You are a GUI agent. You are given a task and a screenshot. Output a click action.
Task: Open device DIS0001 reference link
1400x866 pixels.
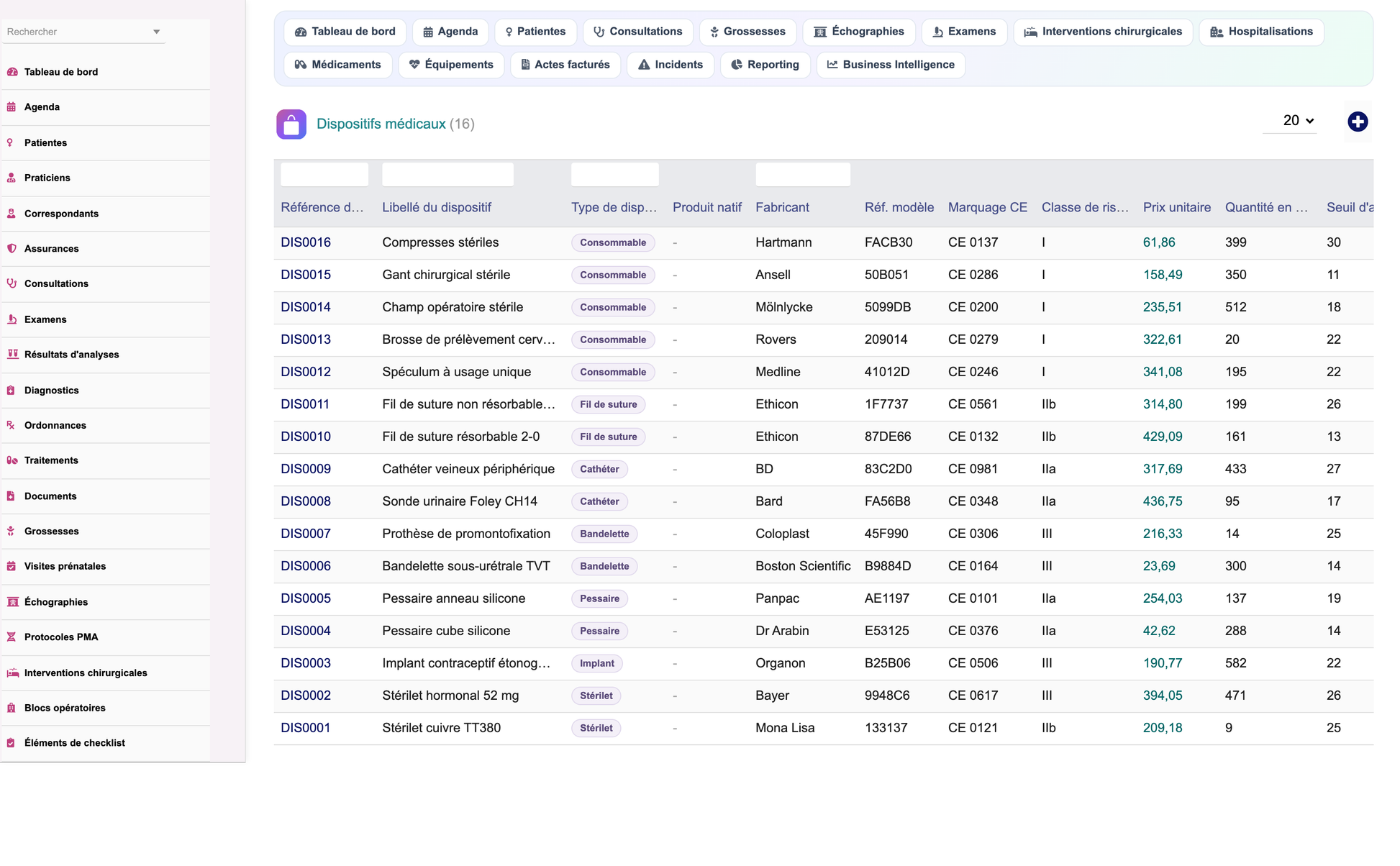click(306, 728)
